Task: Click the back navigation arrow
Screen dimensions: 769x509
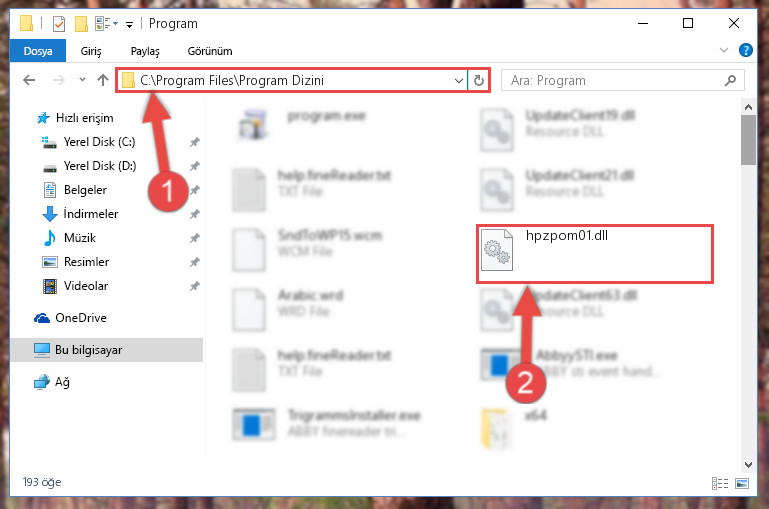Action: [x=29, y=80]
